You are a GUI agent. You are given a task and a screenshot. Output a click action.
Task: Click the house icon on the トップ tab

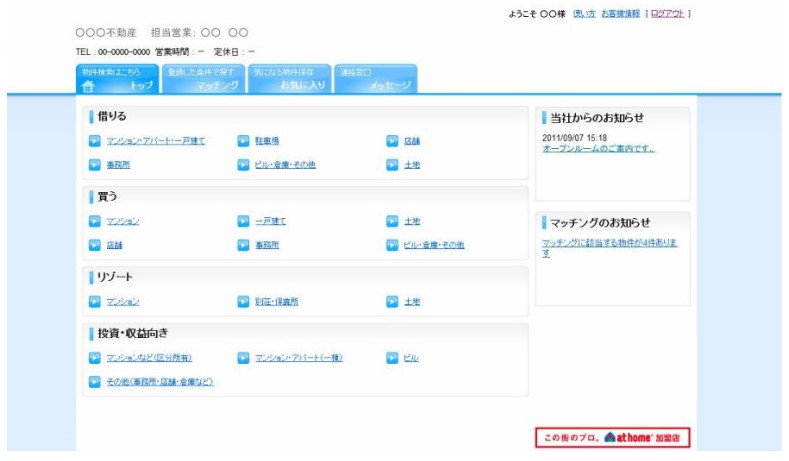point(88,86)
